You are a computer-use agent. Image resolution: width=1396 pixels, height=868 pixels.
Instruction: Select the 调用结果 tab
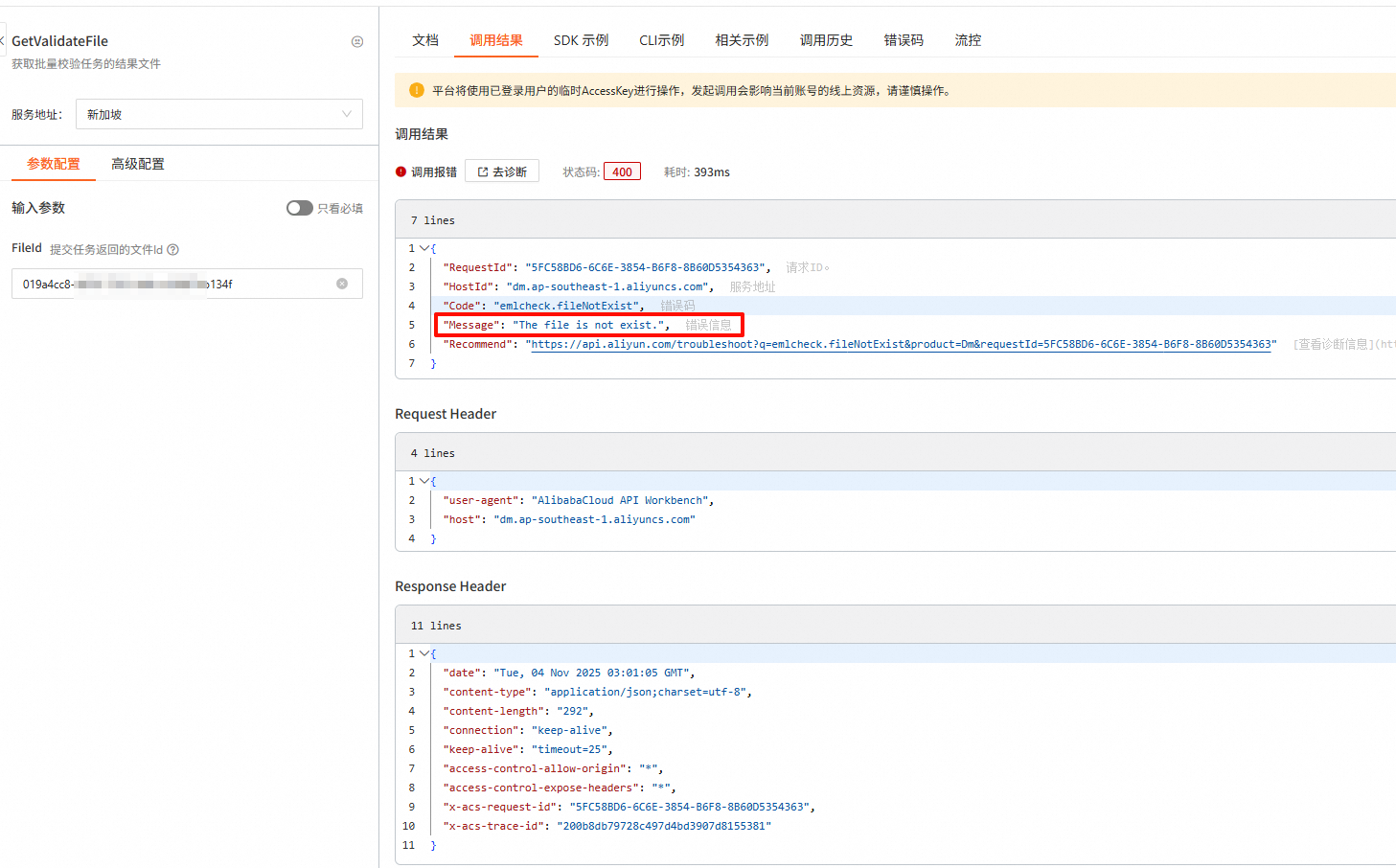496,40
